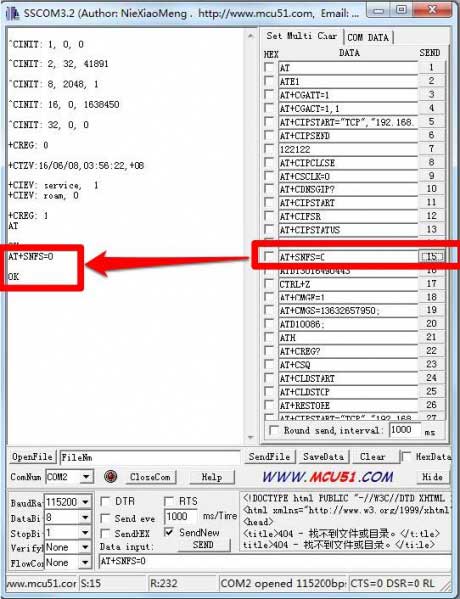This screenshot has width=460, height=599.
Task: Click send button 21 for ATH
Action: point(432,337)
